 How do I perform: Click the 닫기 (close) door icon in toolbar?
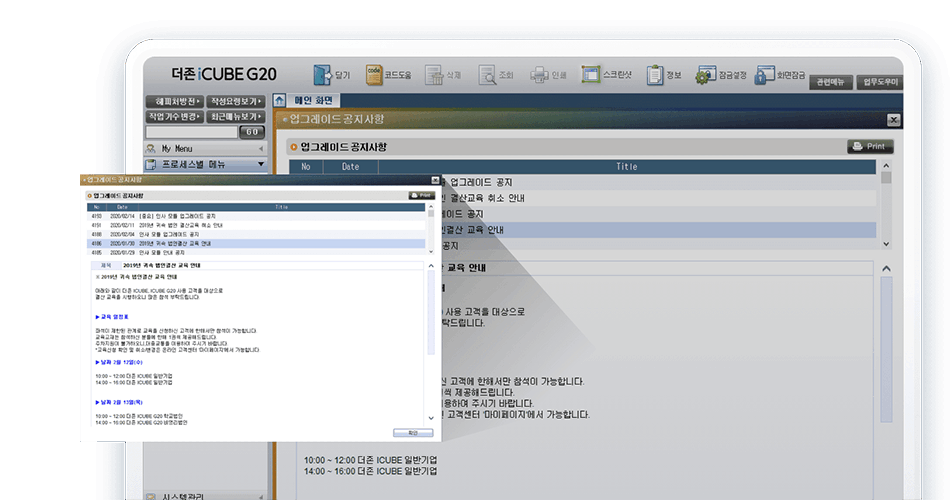point(322,75)
